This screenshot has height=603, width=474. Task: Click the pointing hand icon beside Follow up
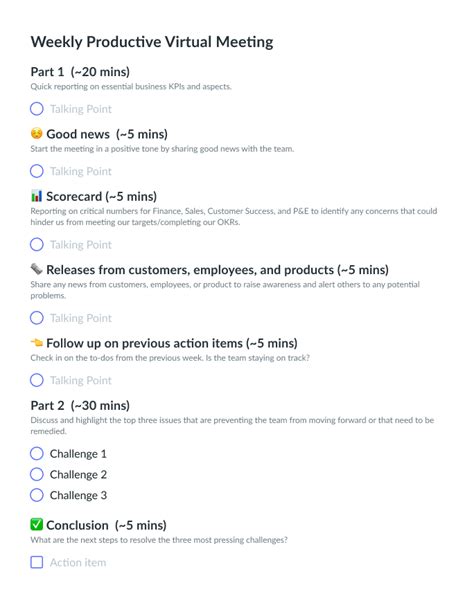(x=37, y=342)
